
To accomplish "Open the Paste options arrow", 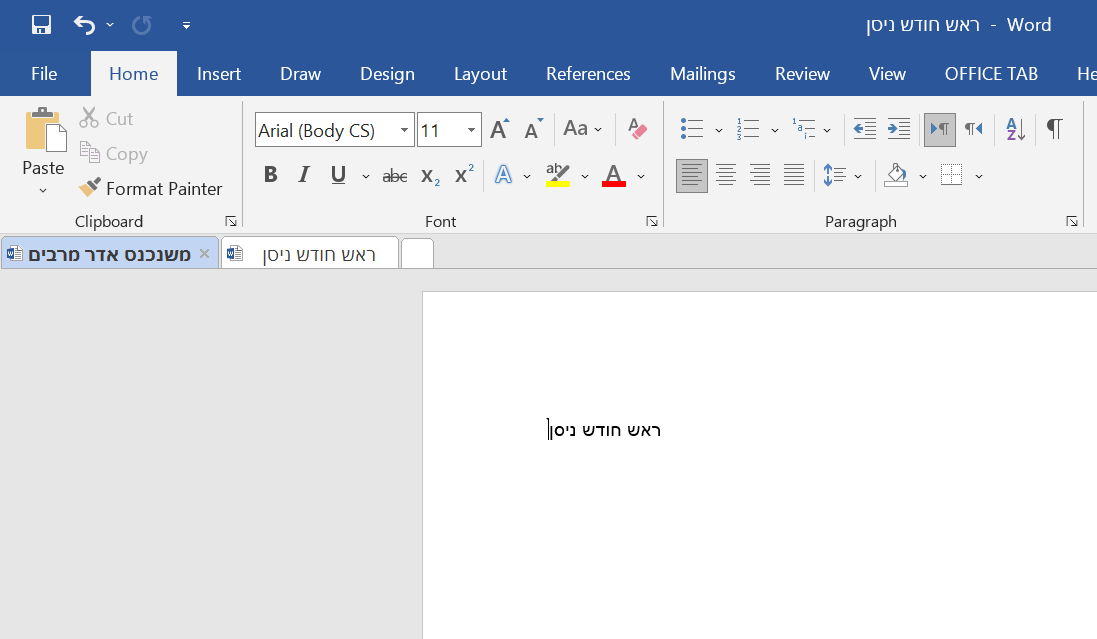I will click(43, 190).
